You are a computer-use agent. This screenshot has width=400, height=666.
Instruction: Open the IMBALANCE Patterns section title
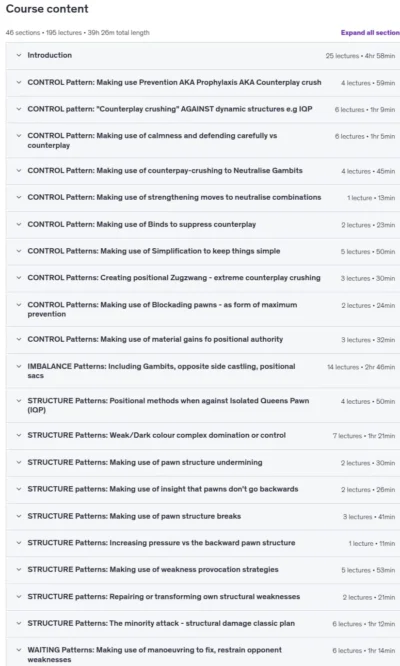[161, 371]
